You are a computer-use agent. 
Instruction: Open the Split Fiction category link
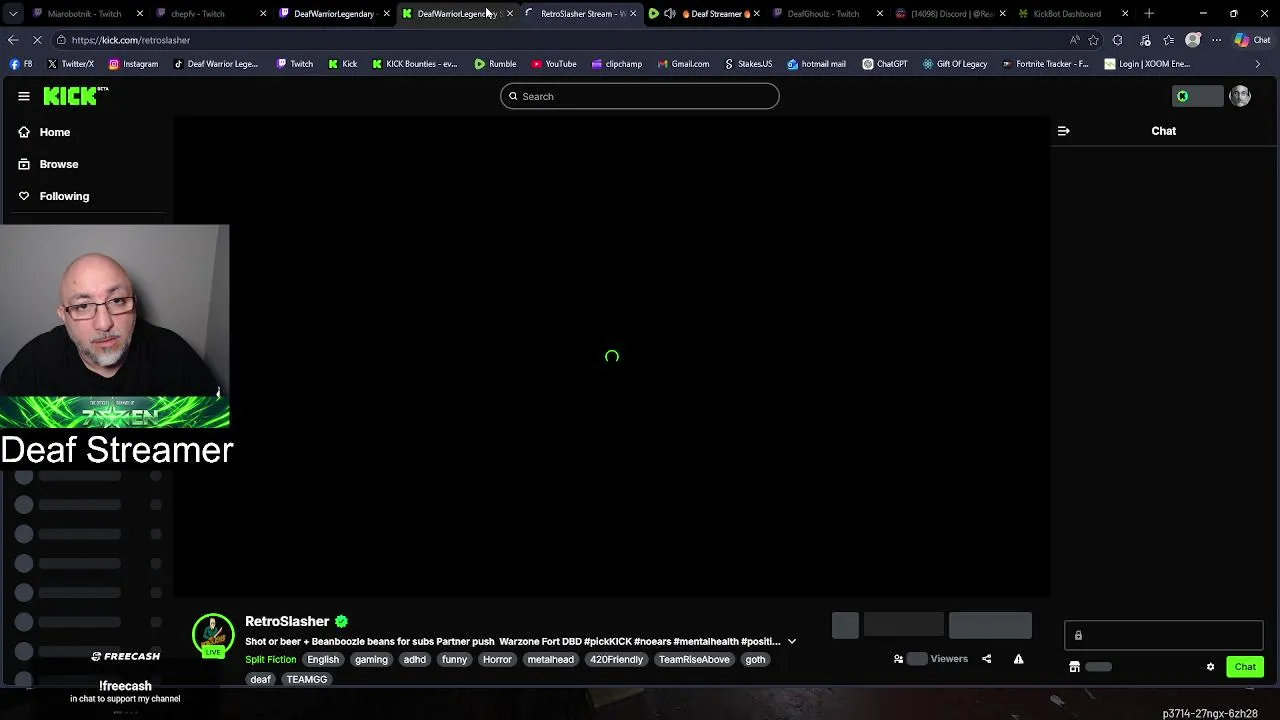pos(271,660)
